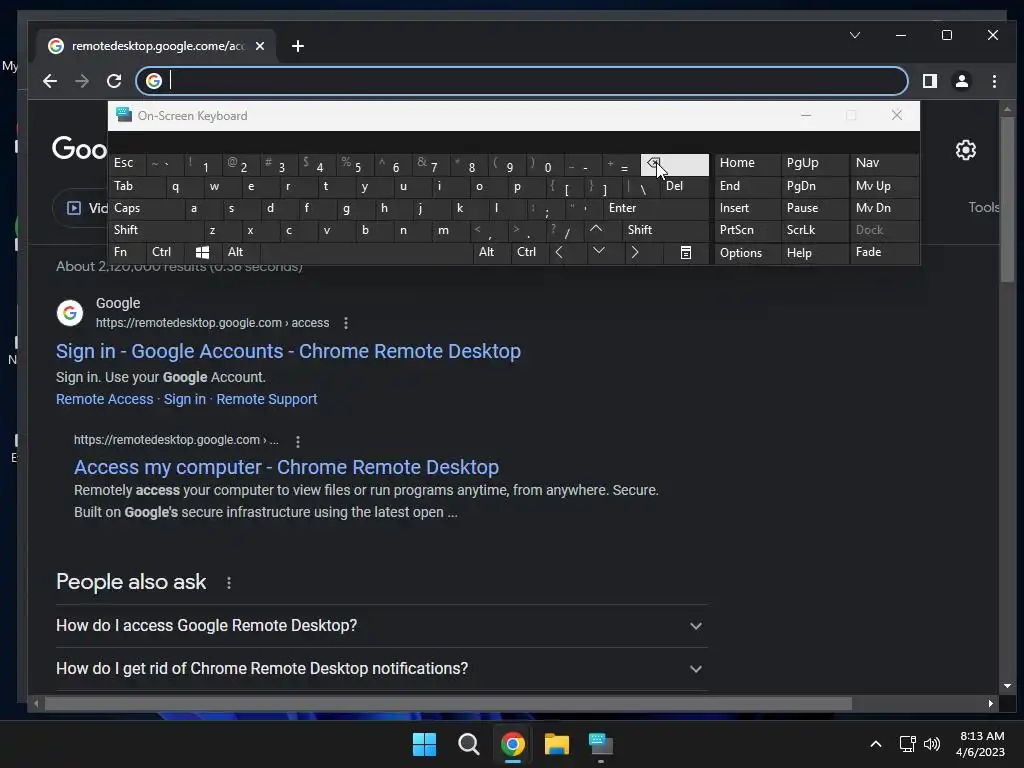The height and width of the screenshot is (768, 1024).
Task: Click the browser forward arrow
Action: (x=82, y=81)
